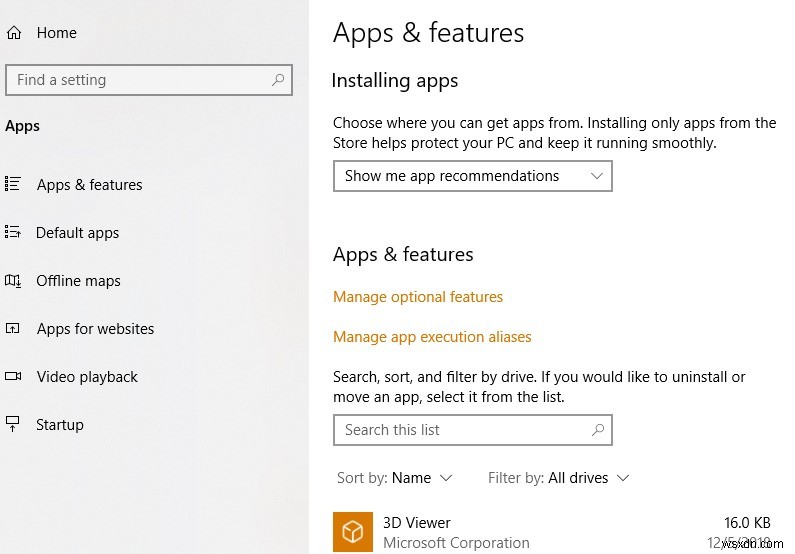Click the magnifier in Find a setting

(278, 80)
